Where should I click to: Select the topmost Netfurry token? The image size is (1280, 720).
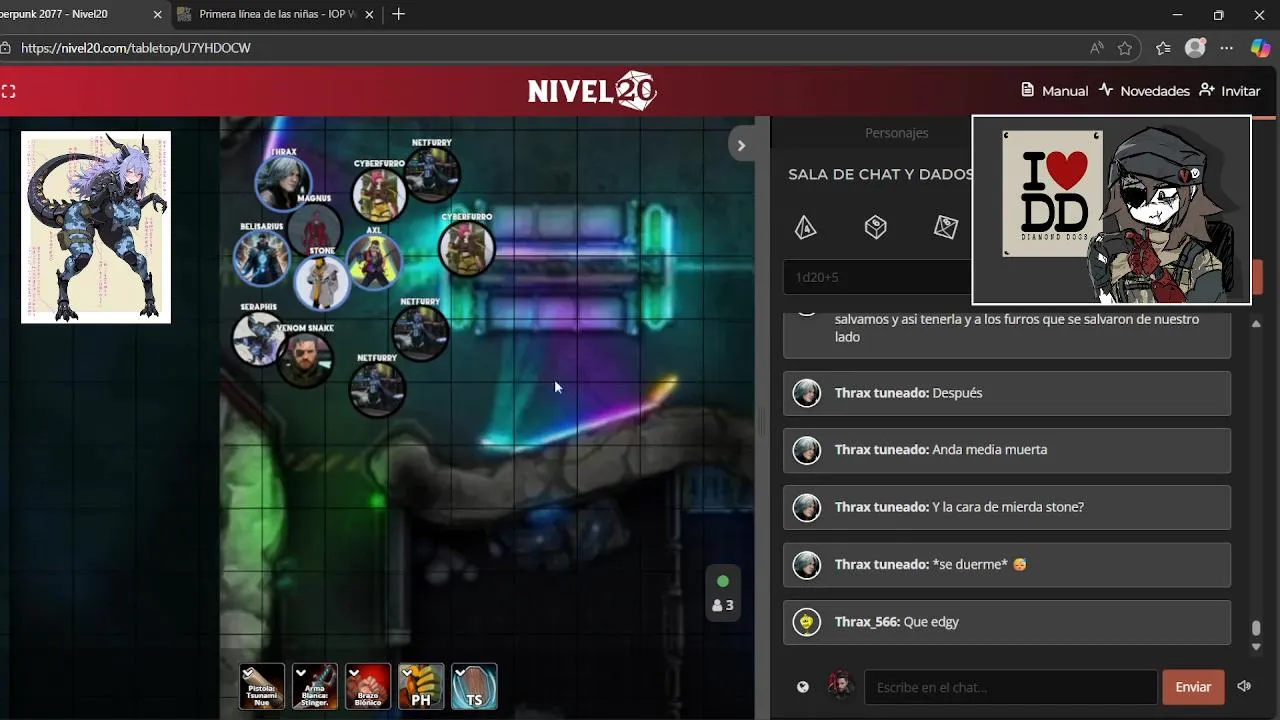(432, 174)
